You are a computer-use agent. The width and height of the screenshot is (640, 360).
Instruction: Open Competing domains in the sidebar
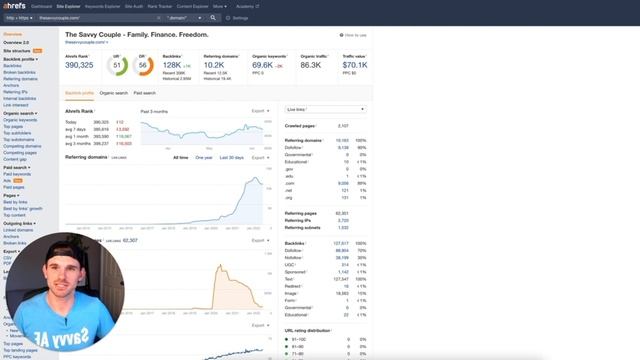22,146
